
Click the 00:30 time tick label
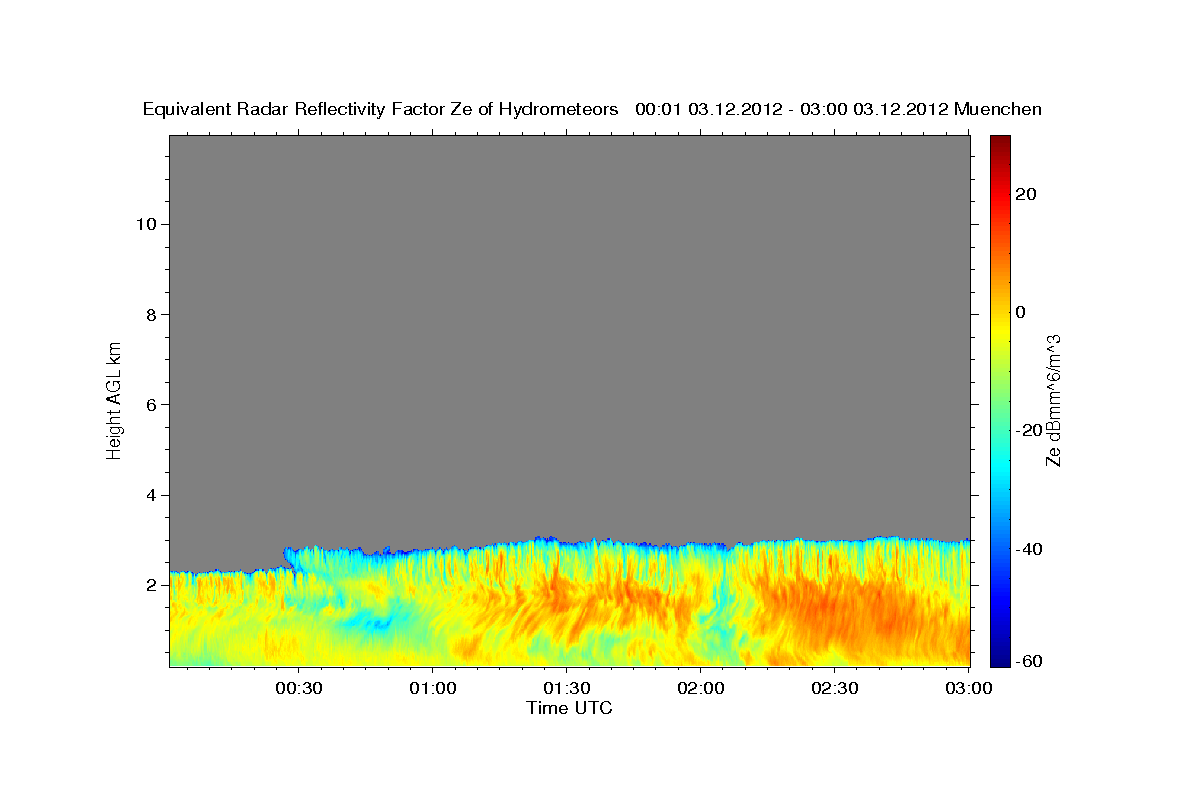click(x=299, y=689)
